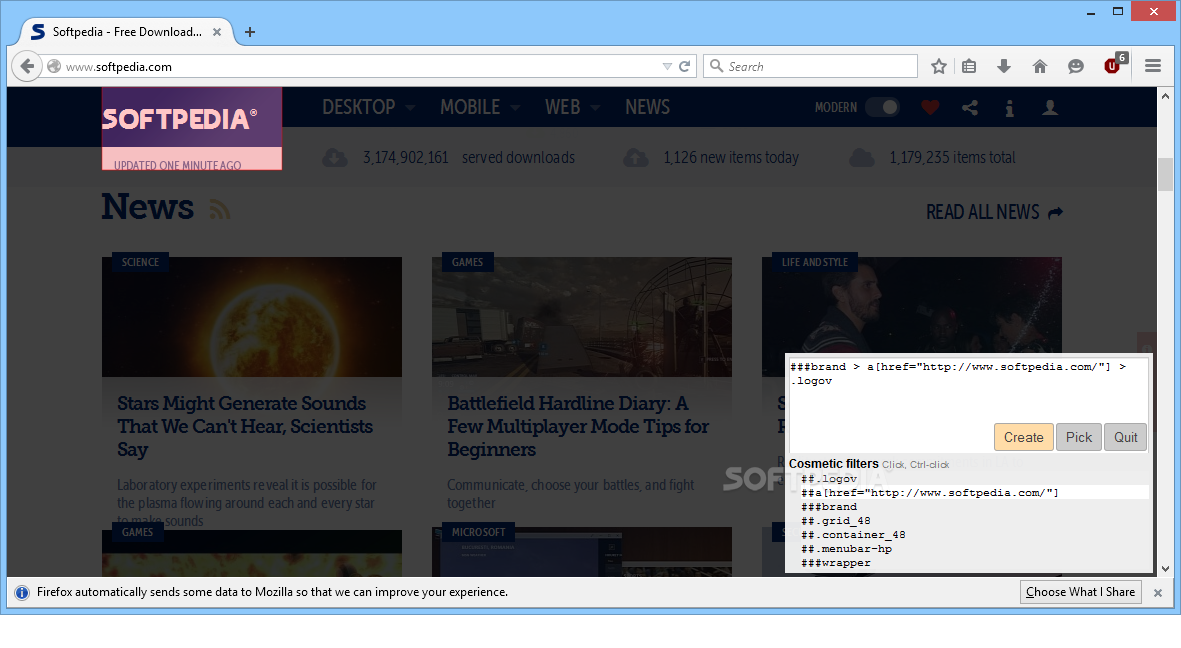Viewport: 1181px width, 648px height.
Task: Open the downloads arrow icon
Action: coord(1004,66)
